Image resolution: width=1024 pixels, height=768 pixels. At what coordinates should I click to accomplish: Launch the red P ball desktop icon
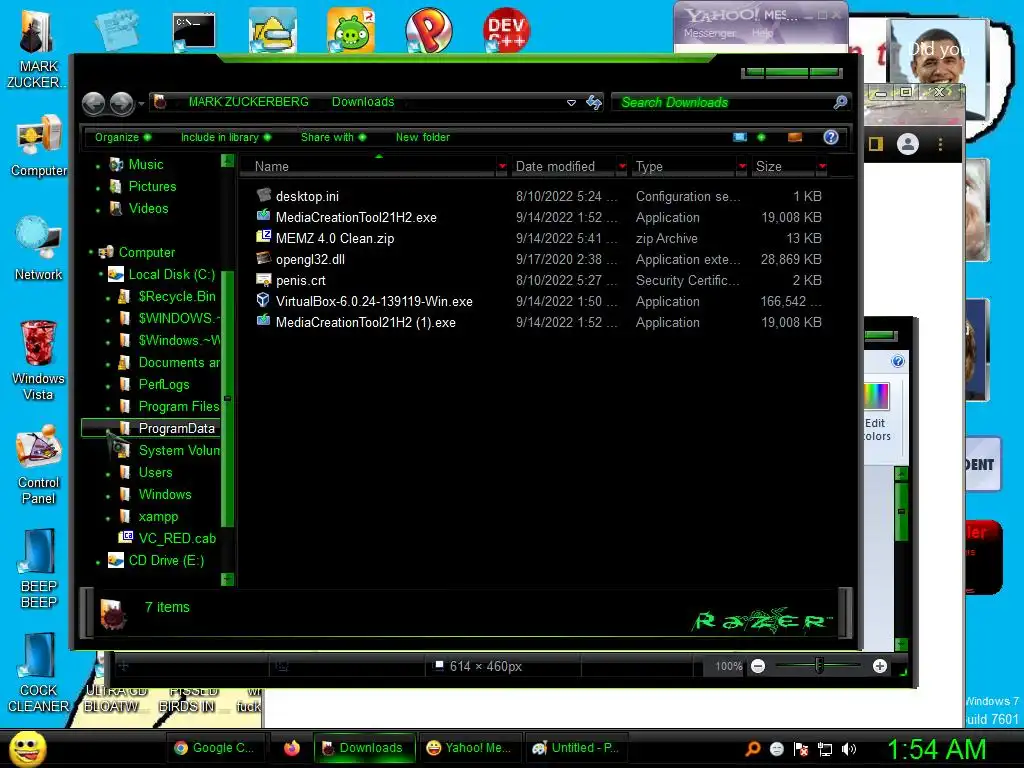click(x=428, y=30)
